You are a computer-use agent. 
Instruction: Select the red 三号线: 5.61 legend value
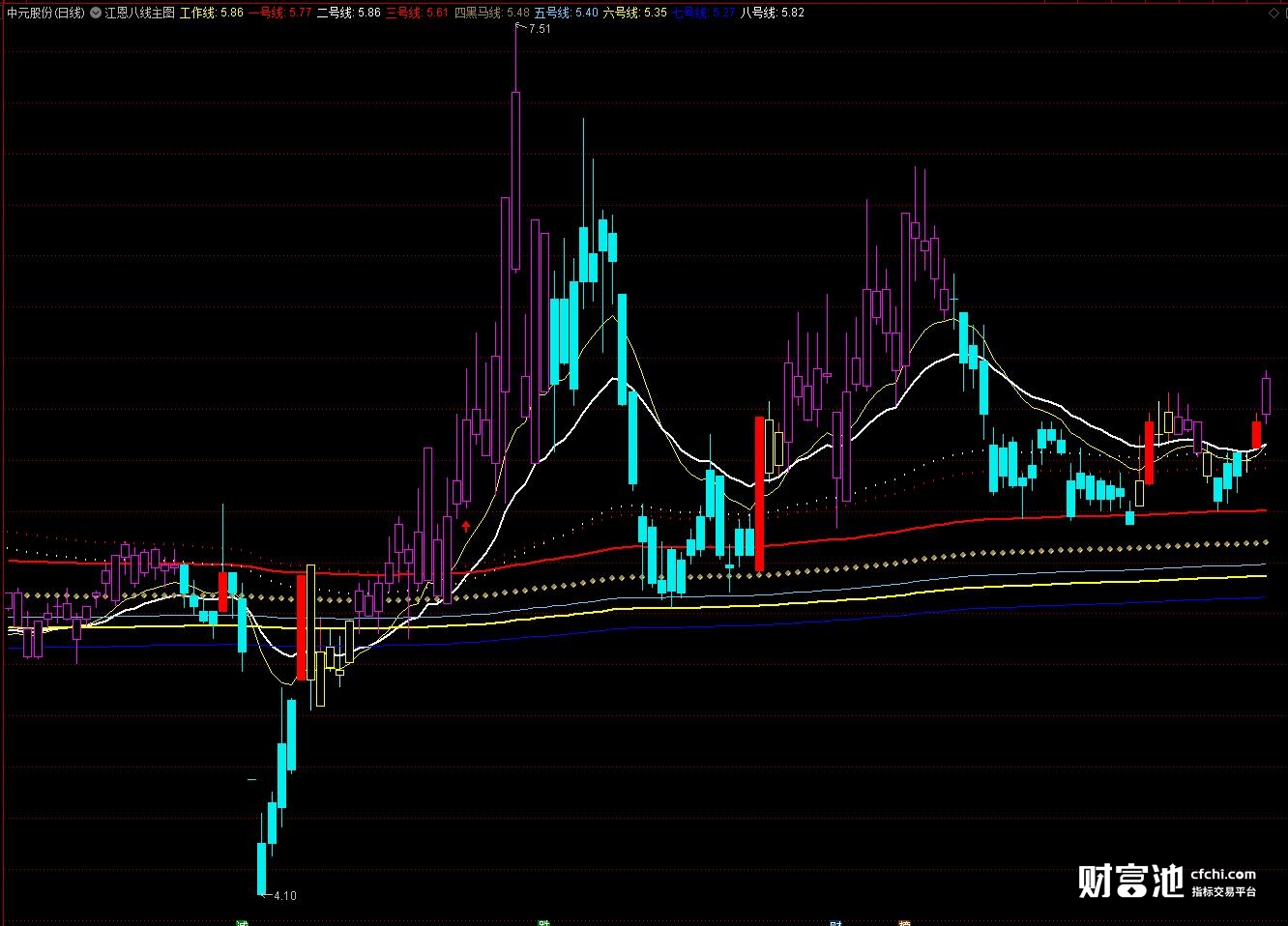[x=418, y=14]
